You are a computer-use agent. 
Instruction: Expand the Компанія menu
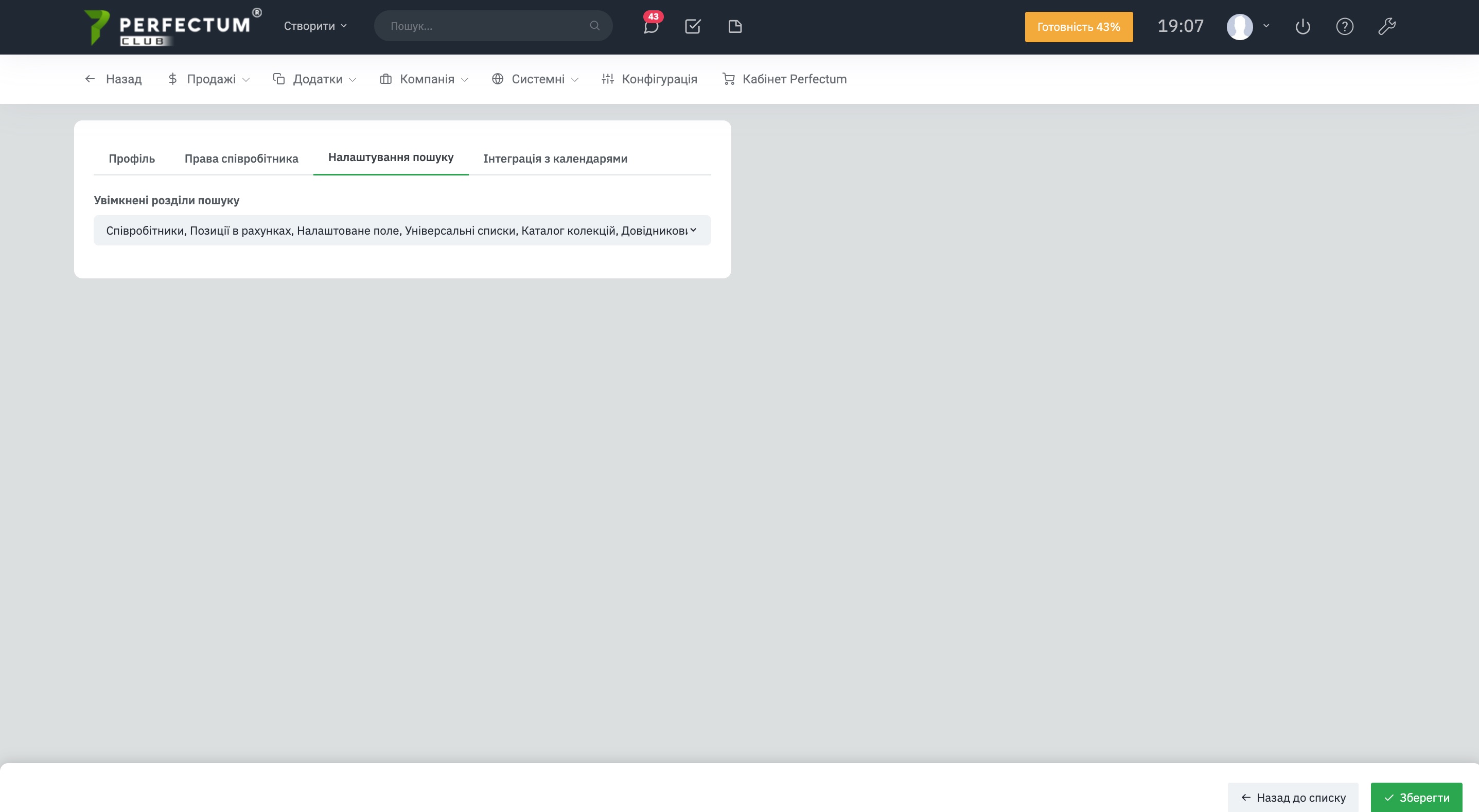(x=425, y=79)
